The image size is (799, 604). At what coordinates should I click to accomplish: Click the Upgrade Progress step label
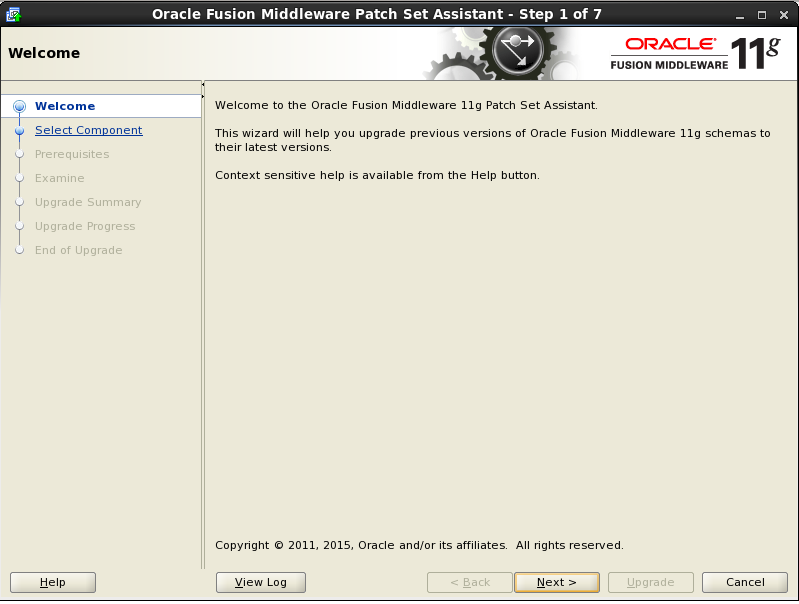[85, 226]
